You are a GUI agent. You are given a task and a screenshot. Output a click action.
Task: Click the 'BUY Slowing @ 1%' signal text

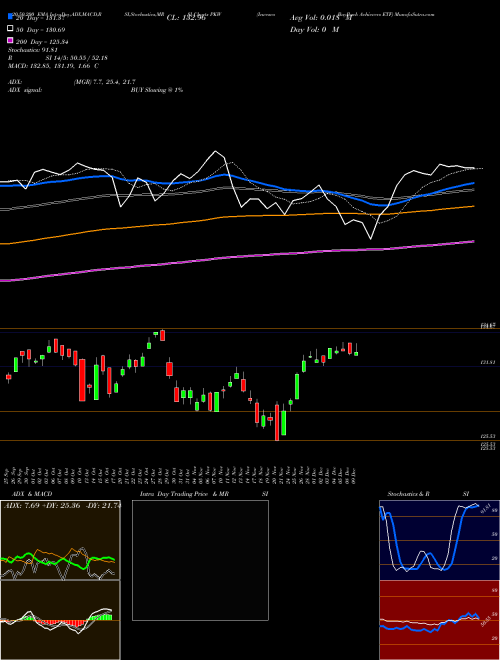tap(157, 90)
